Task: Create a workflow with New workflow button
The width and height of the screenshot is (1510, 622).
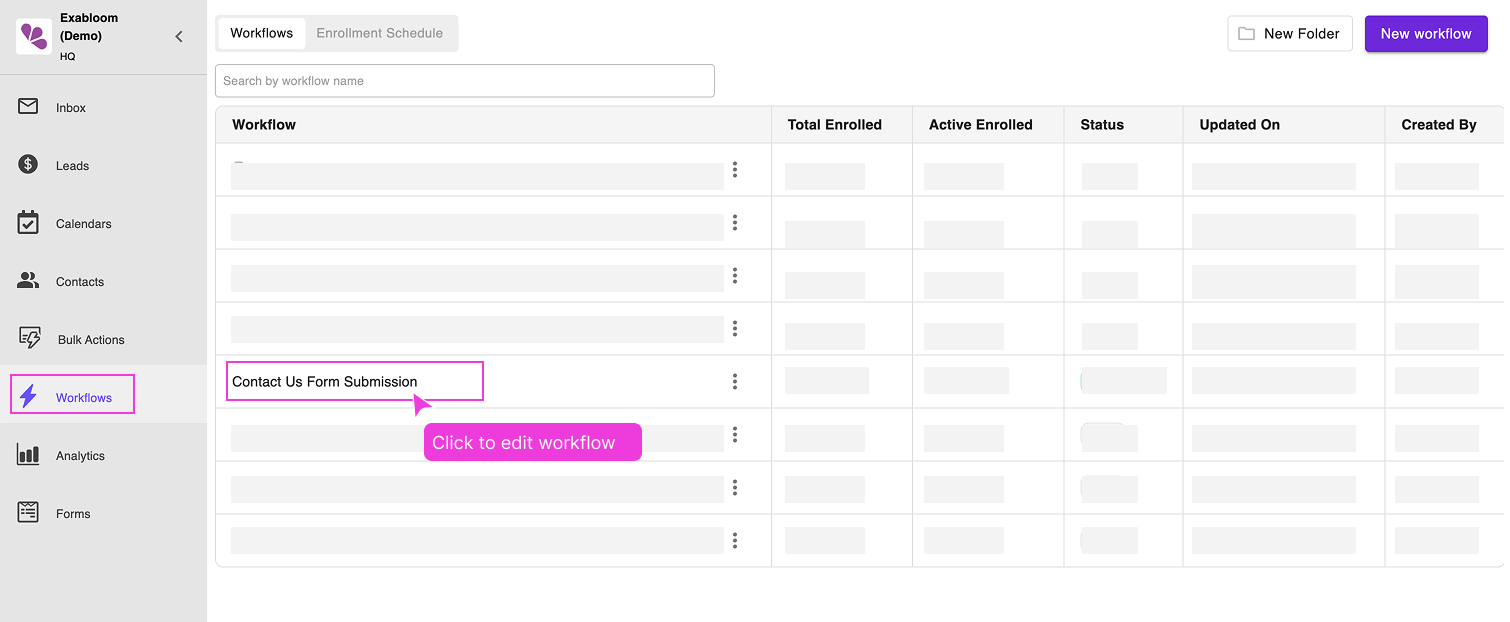Action: pyautogui.click(x=1426, y=33)
